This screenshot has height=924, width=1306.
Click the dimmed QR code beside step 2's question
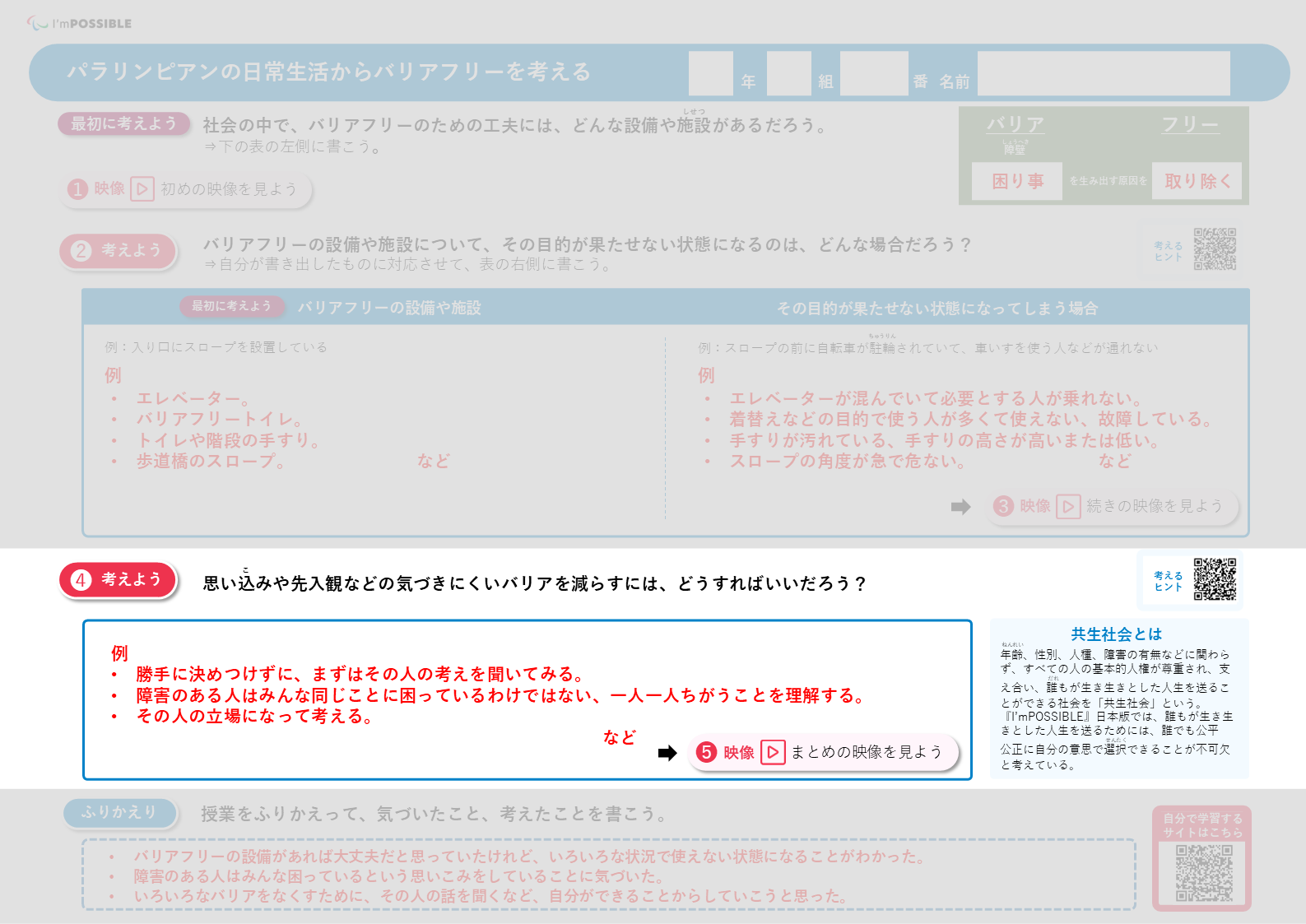(1215, 249)
